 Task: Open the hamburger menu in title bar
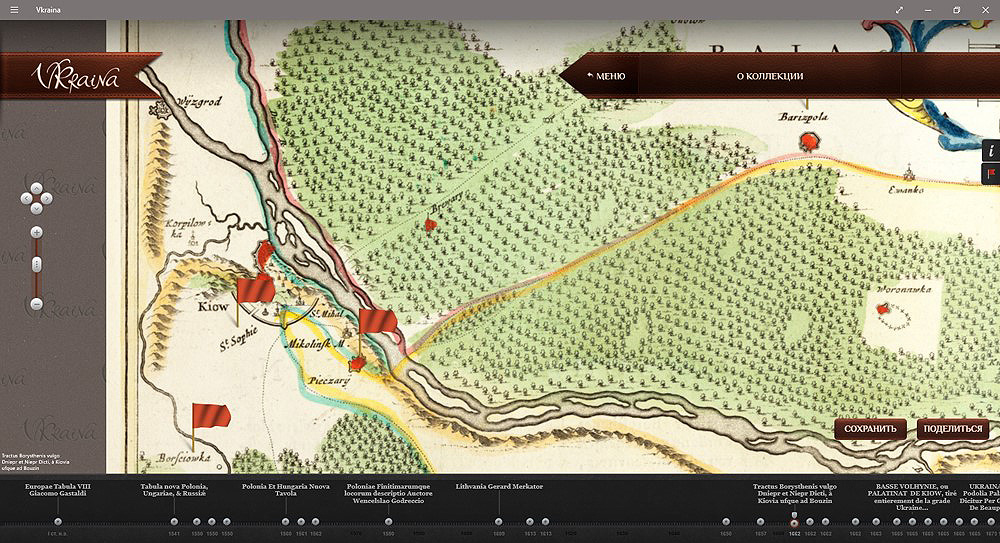click(x=14, y=10)
